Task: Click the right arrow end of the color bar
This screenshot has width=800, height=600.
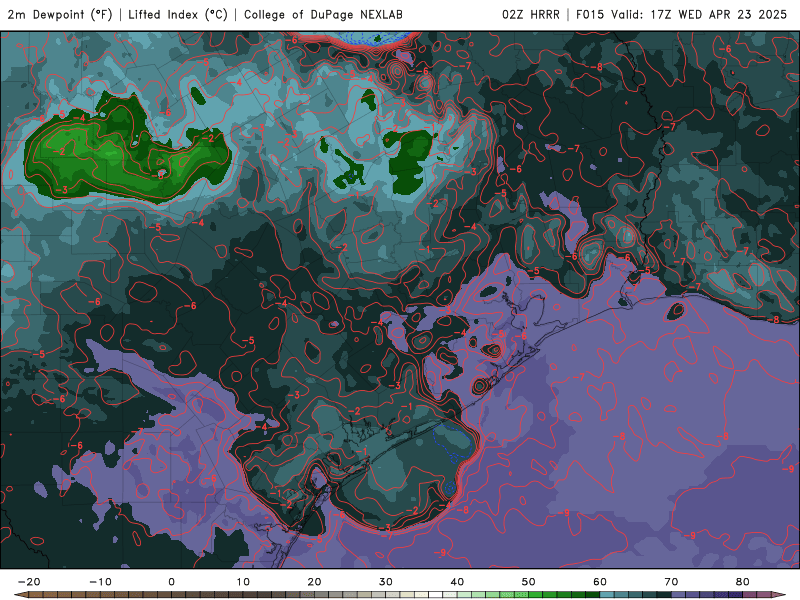Action: click(778, 595)
